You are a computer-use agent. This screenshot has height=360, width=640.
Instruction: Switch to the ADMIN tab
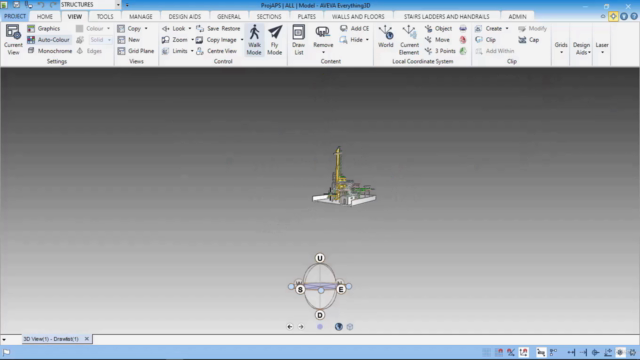(517, 16)
